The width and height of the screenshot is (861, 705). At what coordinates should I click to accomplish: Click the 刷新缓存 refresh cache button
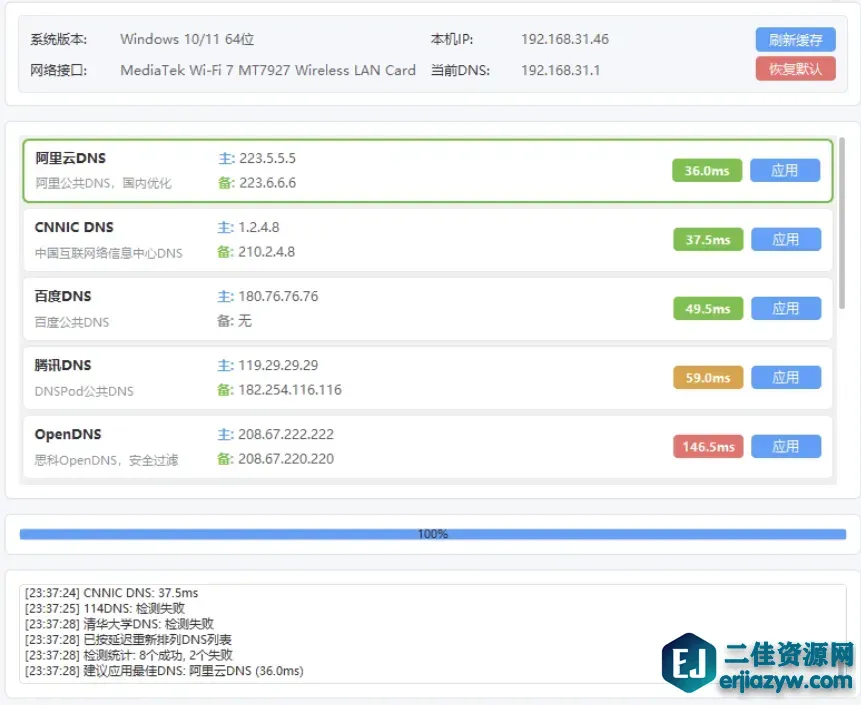pyautogui.click(x=795, y=39)
